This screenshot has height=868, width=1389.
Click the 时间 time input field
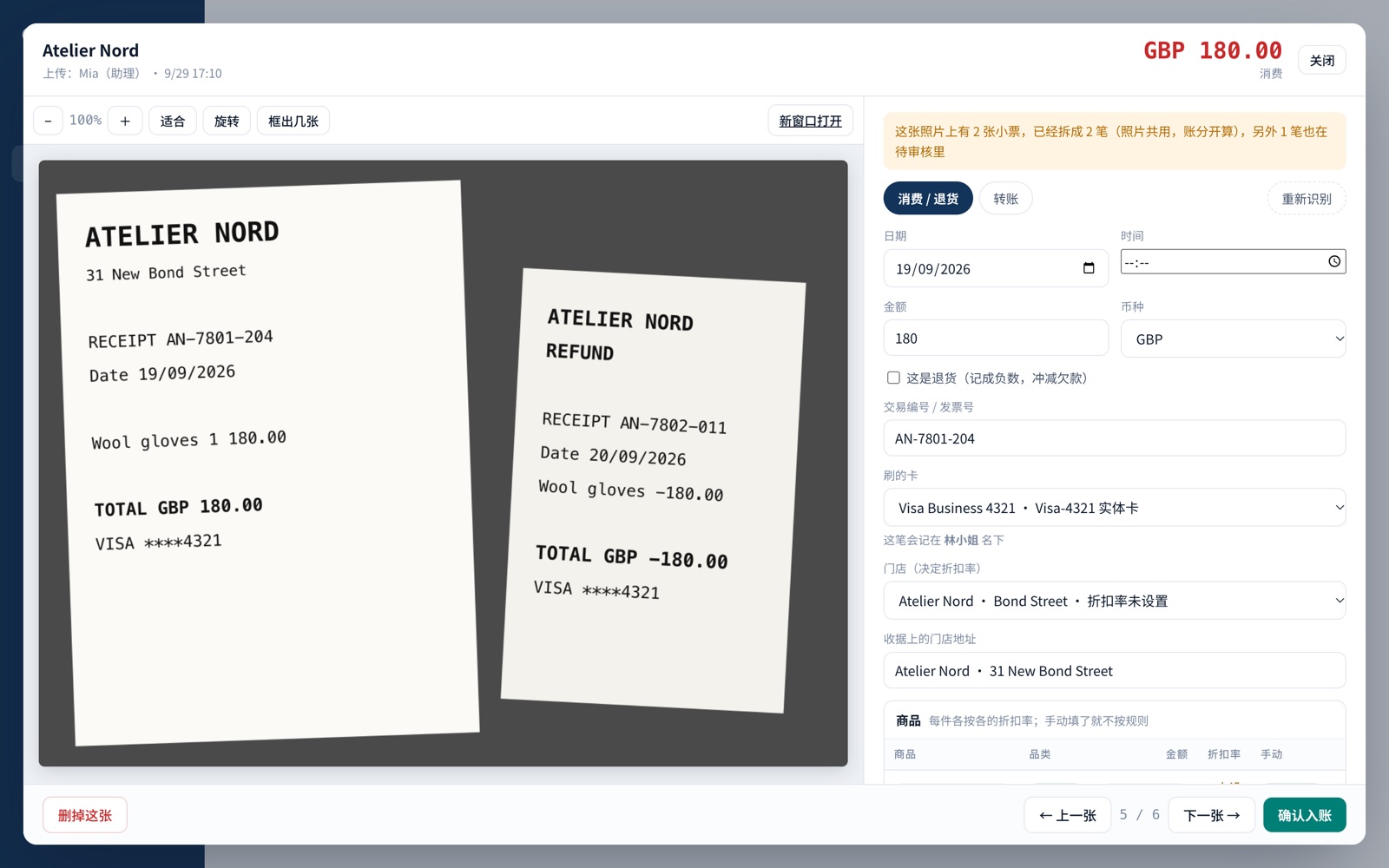1233,261
